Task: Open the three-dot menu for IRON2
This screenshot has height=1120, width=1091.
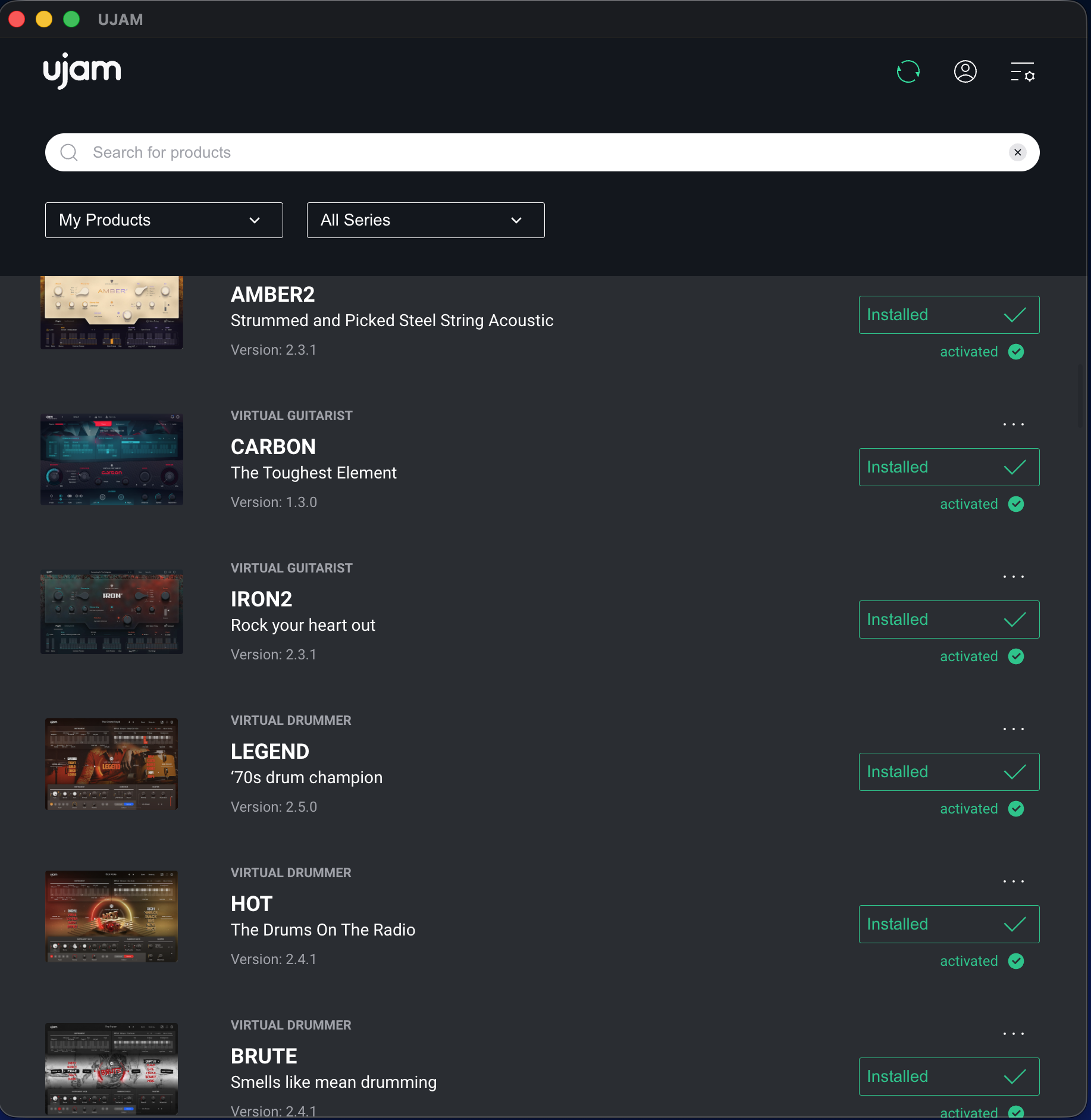Action: point(1014,577)
